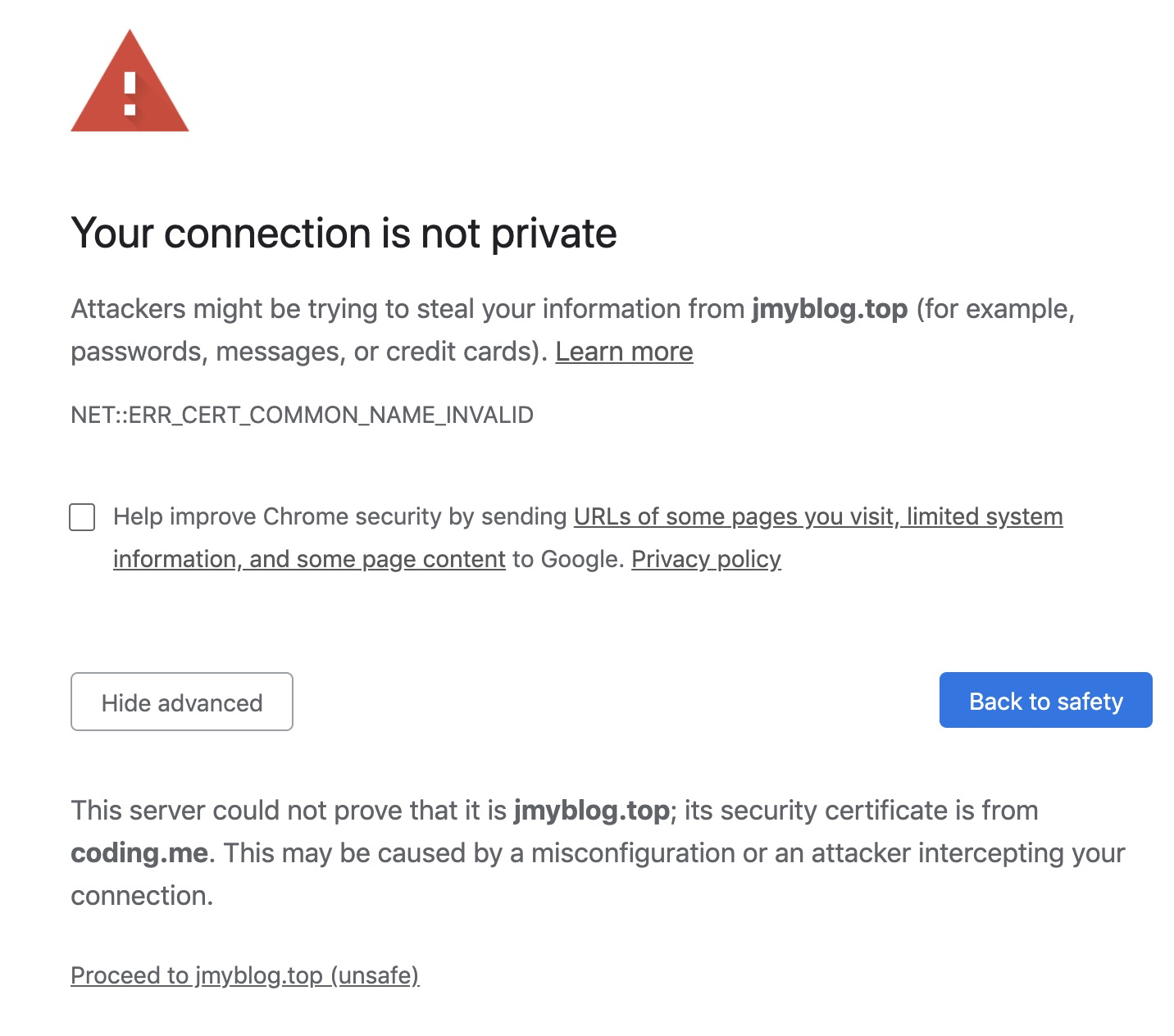The image size is (1174, 1036).
Task: Open the Learn more link
Action: (624, 352)
